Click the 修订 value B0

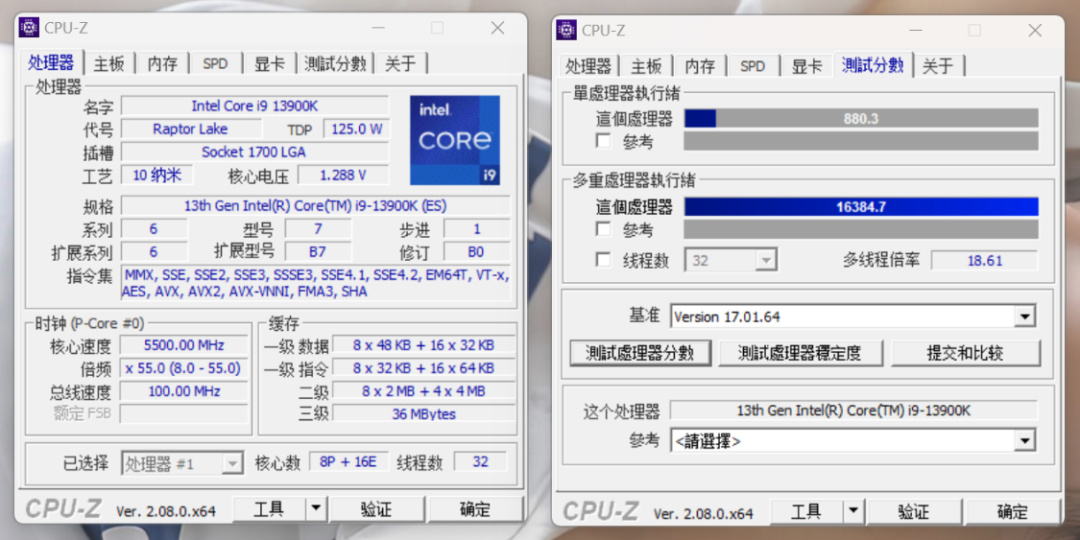tap(477, 251)
